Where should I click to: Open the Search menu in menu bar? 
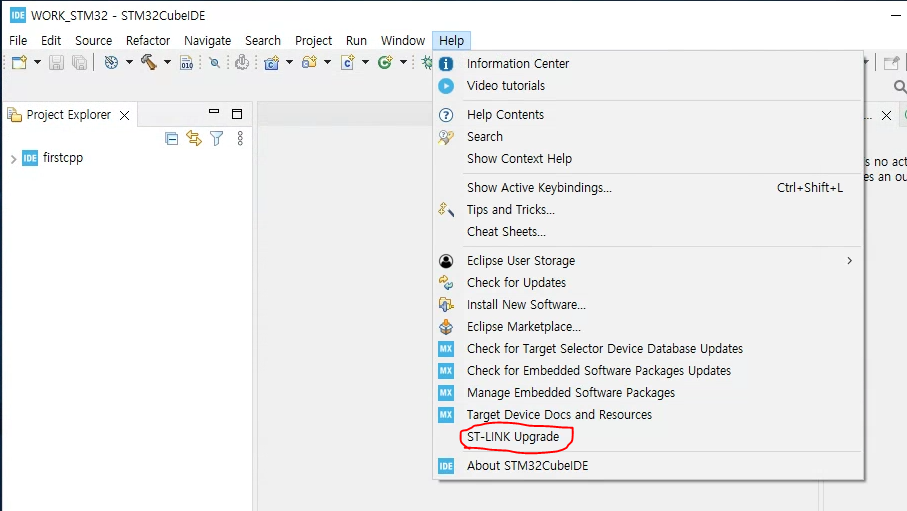[x=263, y=41]
